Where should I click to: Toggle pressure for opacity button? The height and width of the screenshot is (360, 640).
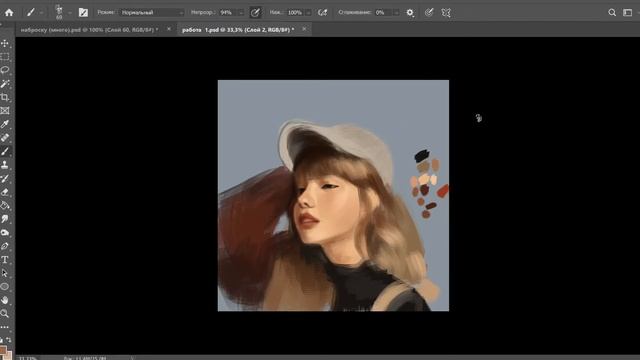click(255, 13)
